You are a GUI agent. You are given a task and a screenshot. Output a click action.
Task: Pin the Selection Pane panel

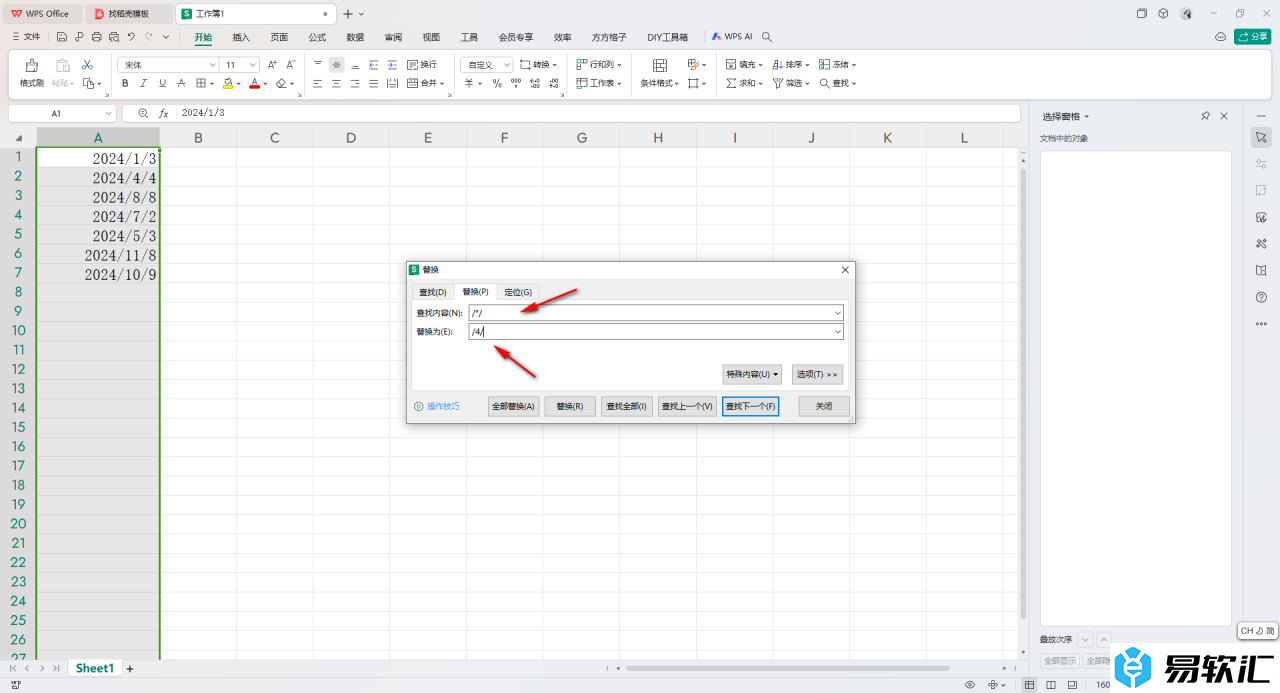pos(1205,116)
